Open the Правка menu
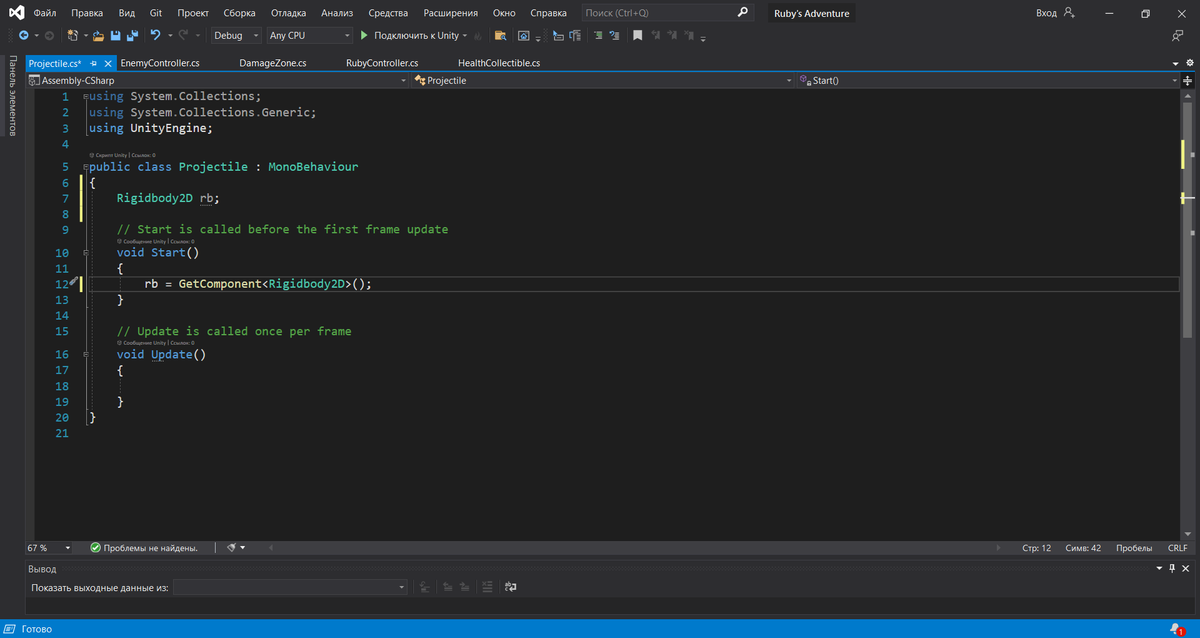This screenshot has width=1200, height=638. [87, 13]
